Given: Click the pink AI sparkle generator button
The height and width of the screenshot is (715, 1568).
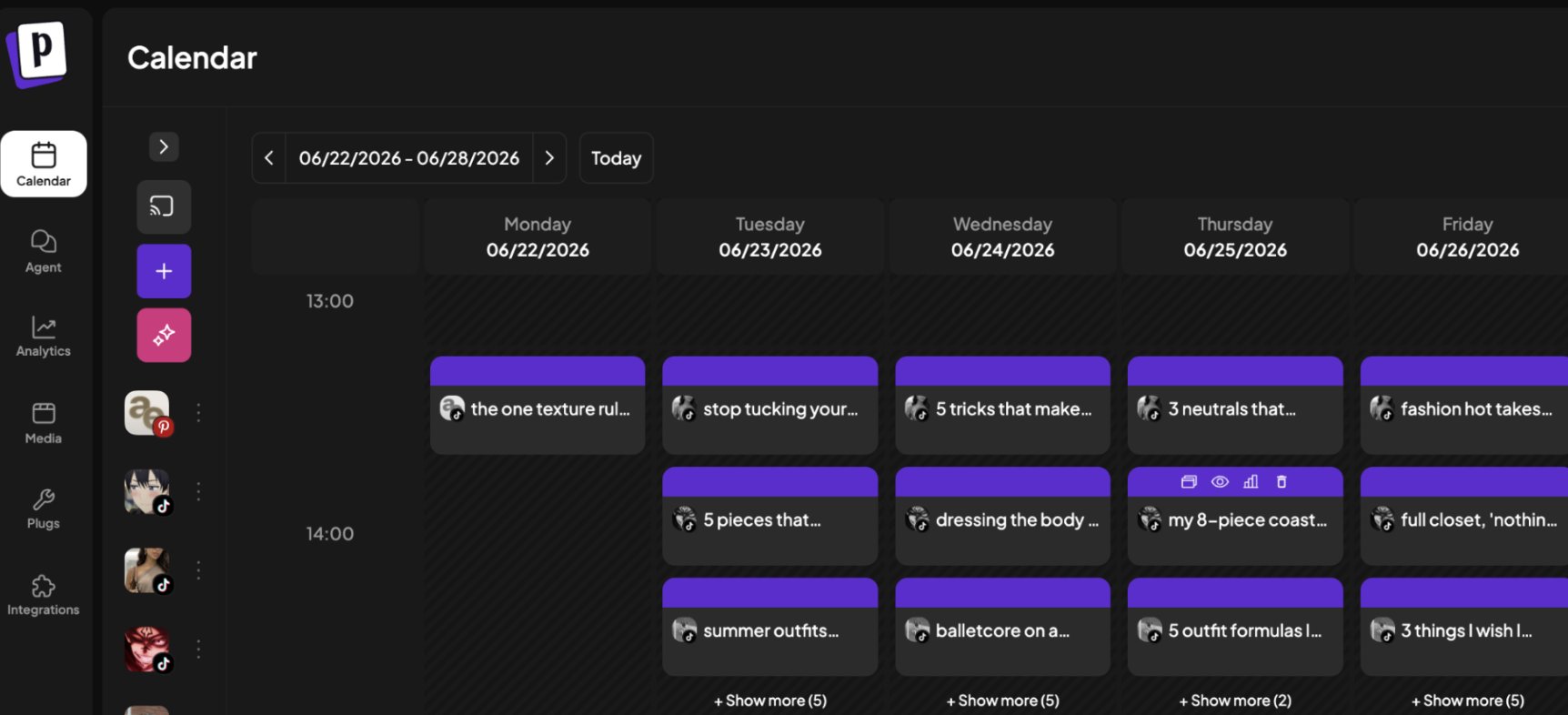Looking at the screenshot, I should pos(164,335).
